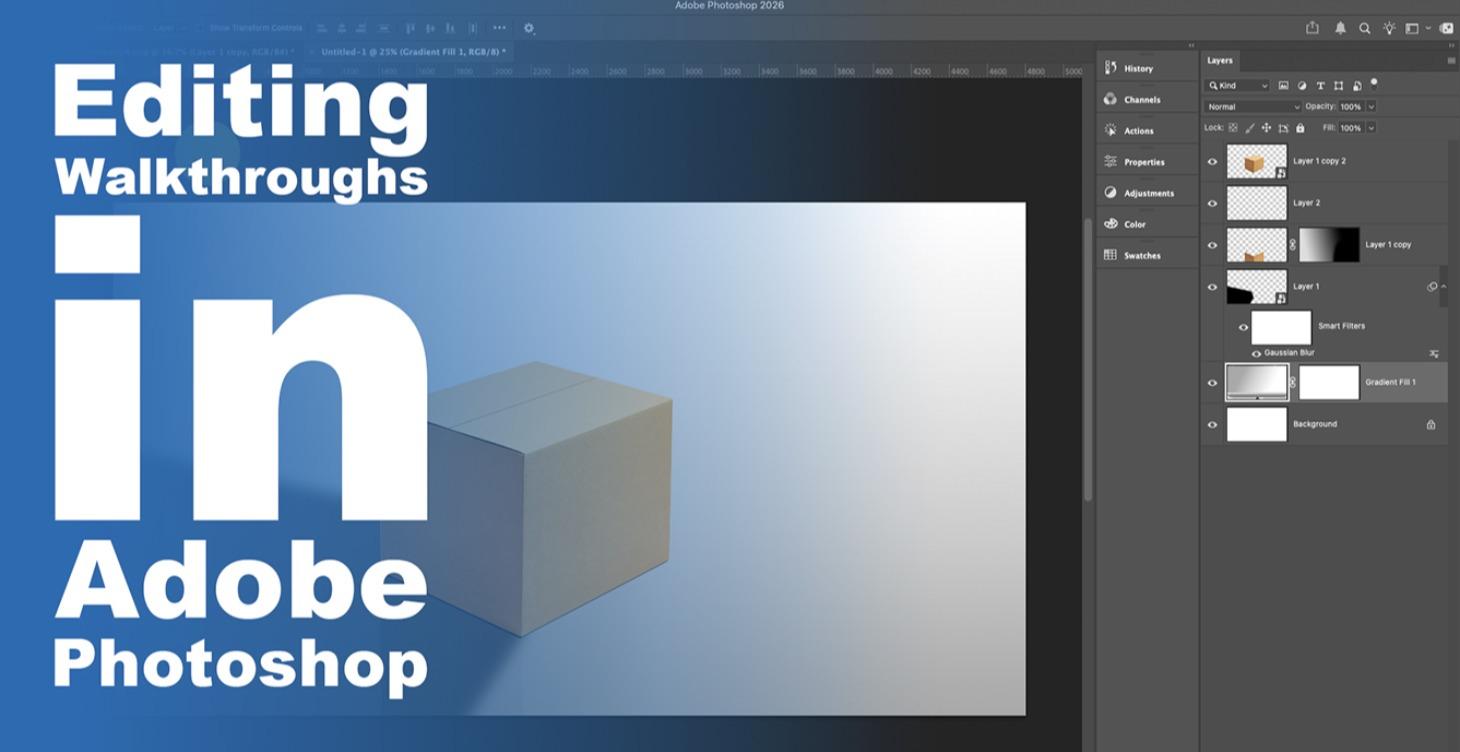Collapse the Layers panel dock arrows
The height and width of the screenshot is (752, 1460).
click(1451, 45)
